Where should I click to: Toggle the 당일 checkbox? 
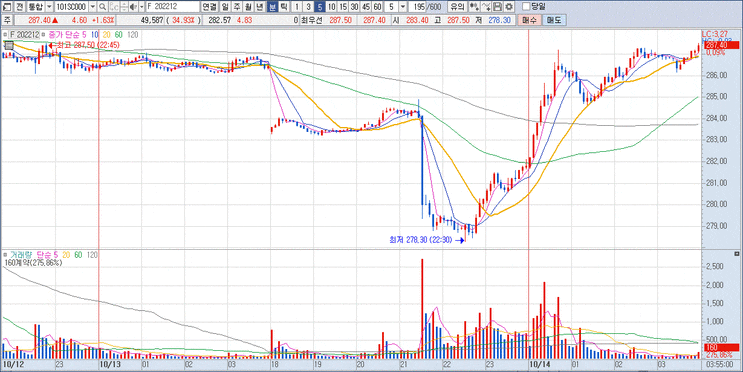click(x=526, y=7)
